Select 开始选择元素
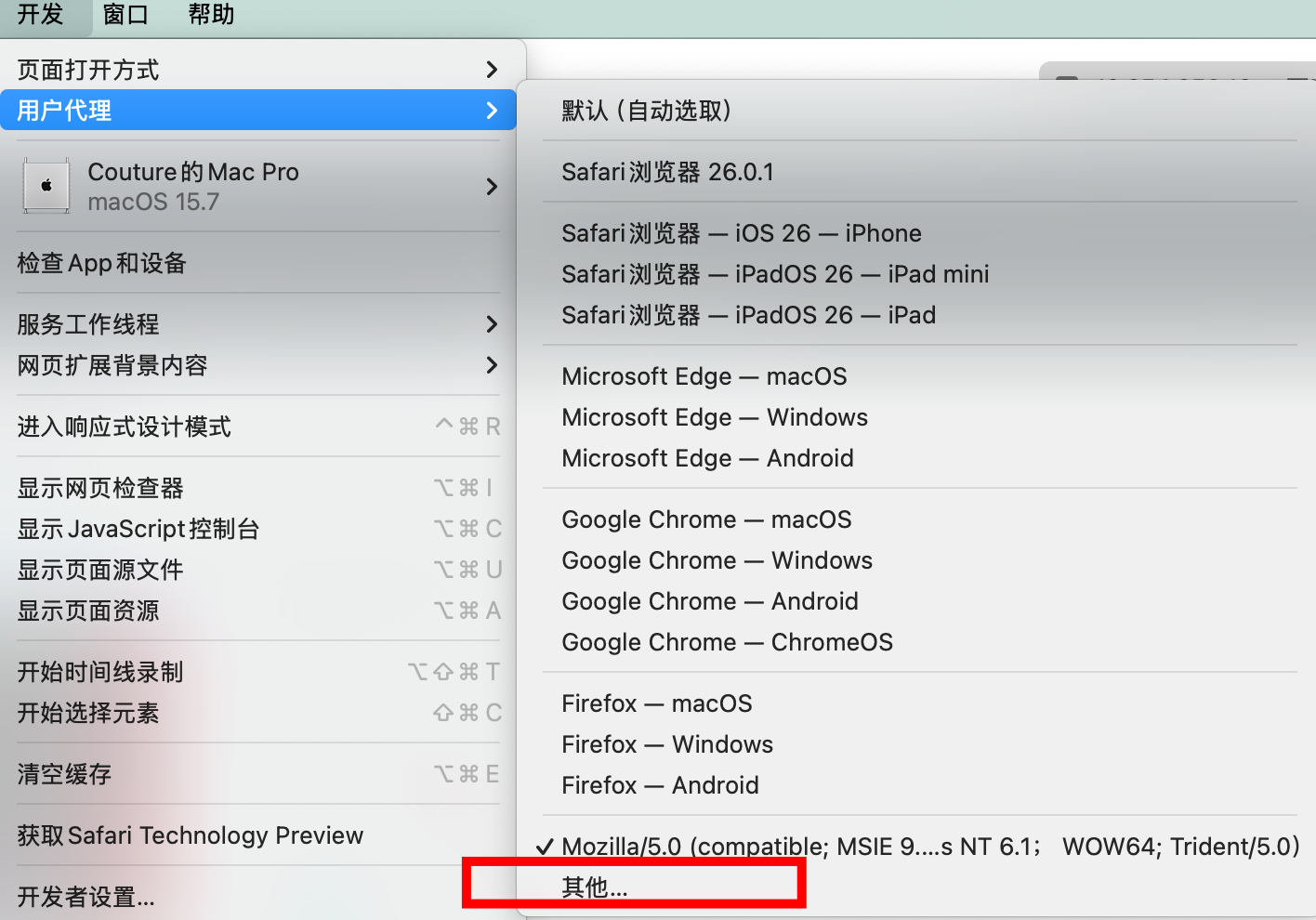1316x920 pixels. [258, 713]
